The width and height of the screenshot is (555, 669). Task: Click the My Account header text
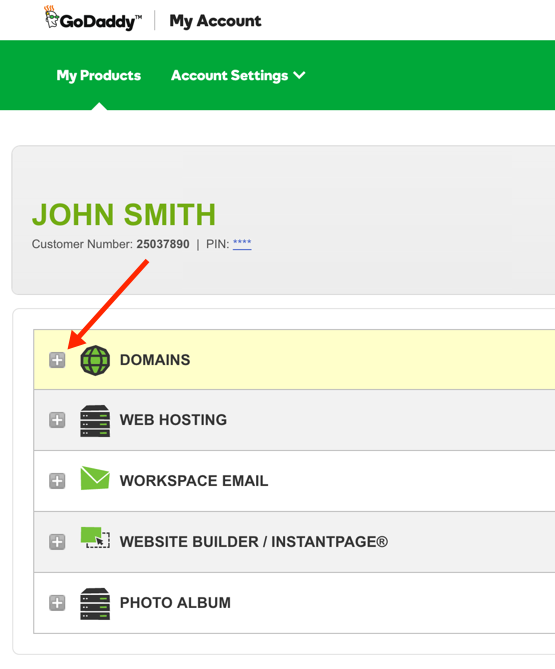(x=215, y=21)
